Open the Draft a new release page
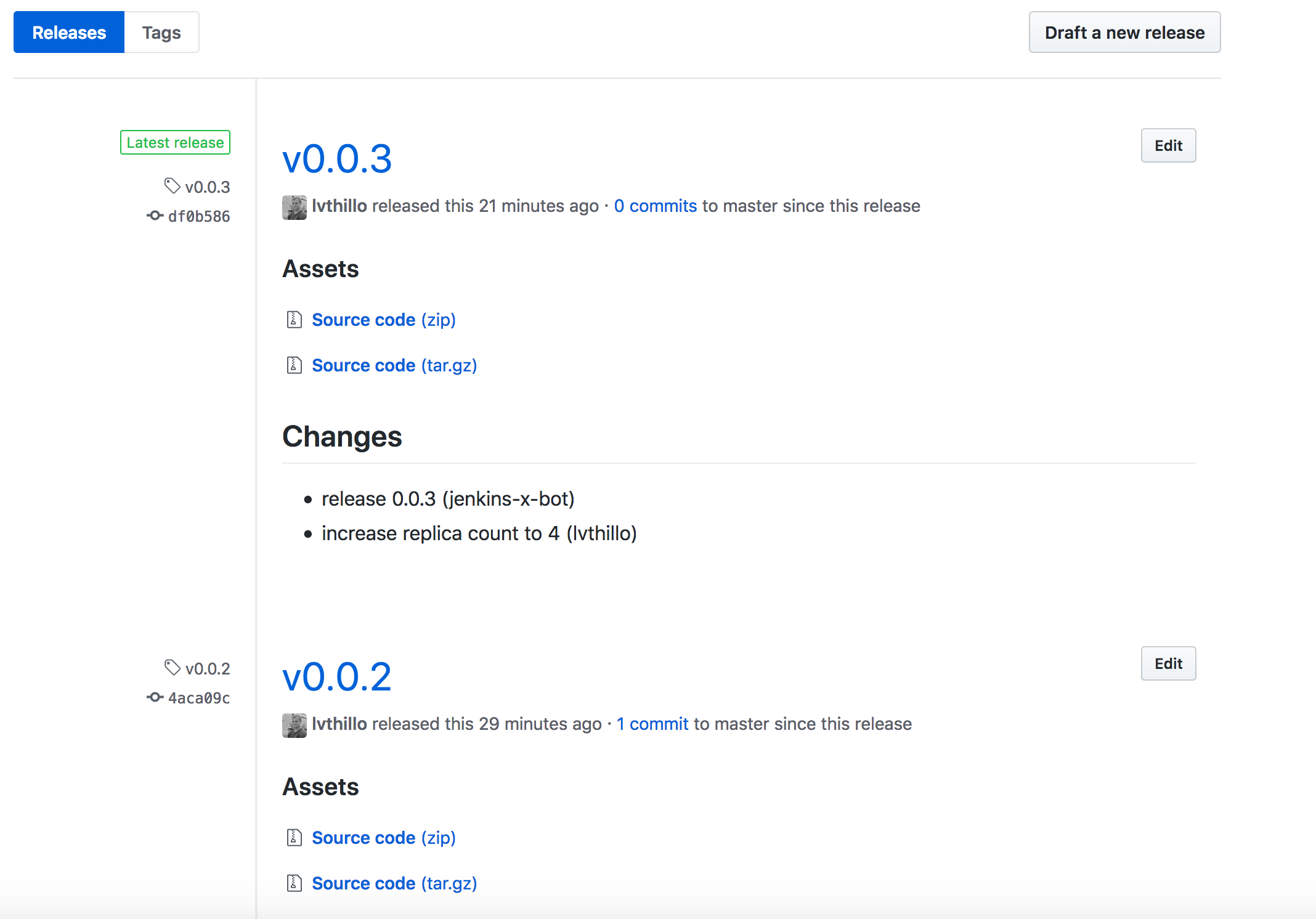 coord(1124,31)
